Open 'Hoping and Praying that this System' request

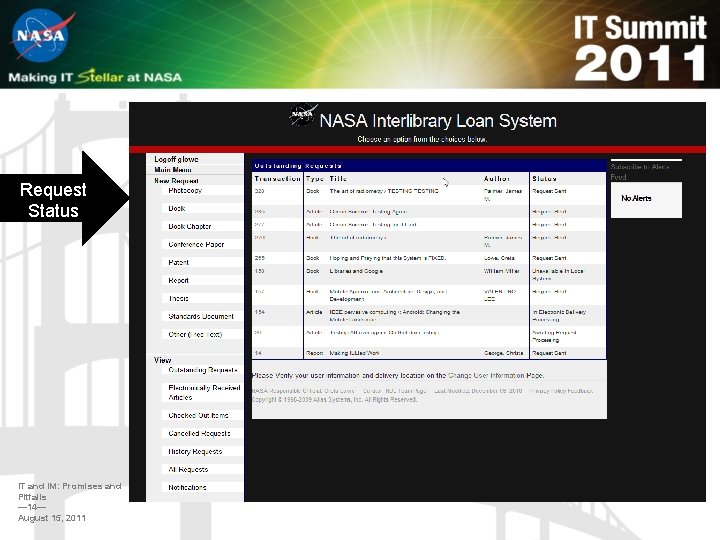(x=388, y=258)
